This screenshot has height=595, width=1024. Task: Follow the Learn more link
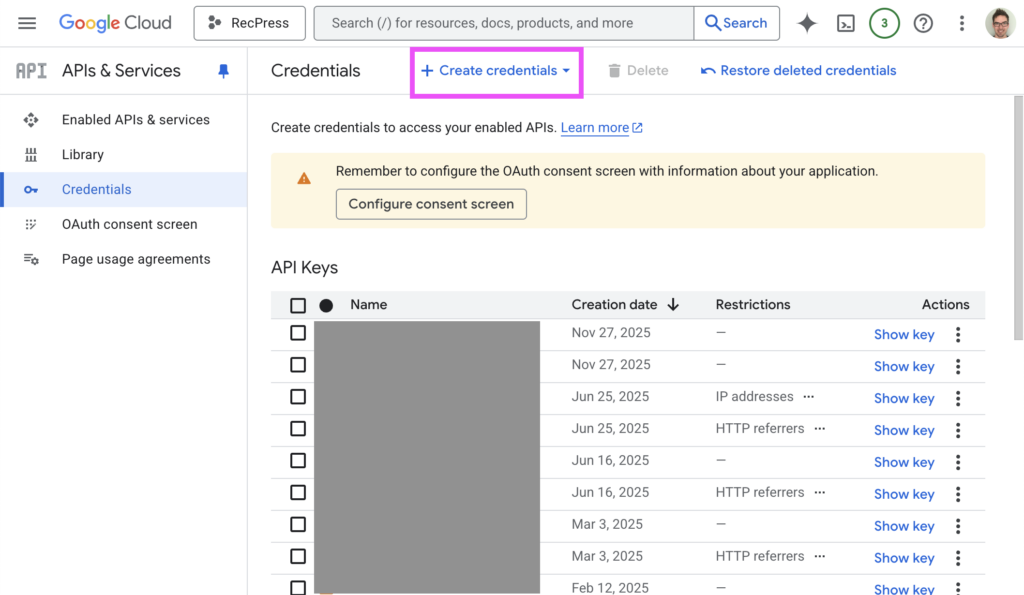[x=595, y=128]
